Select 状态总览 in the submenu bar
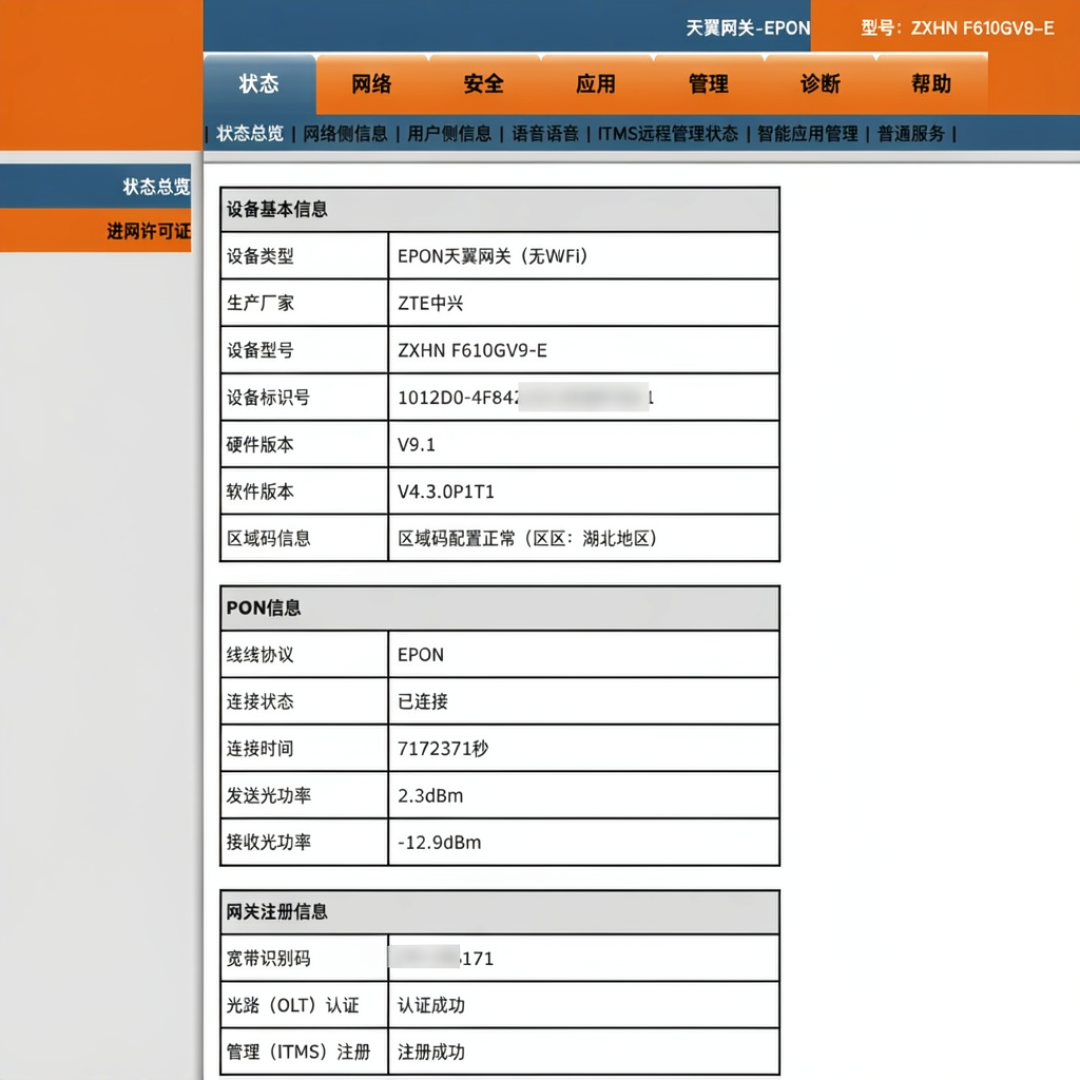 250,134
